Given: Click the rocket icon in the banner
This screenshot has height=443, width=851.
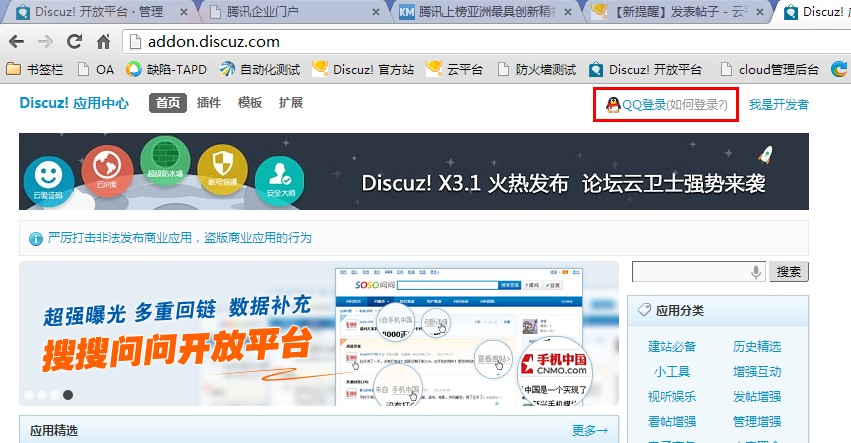Looking at the screenshot, I should tap(766, 155).
